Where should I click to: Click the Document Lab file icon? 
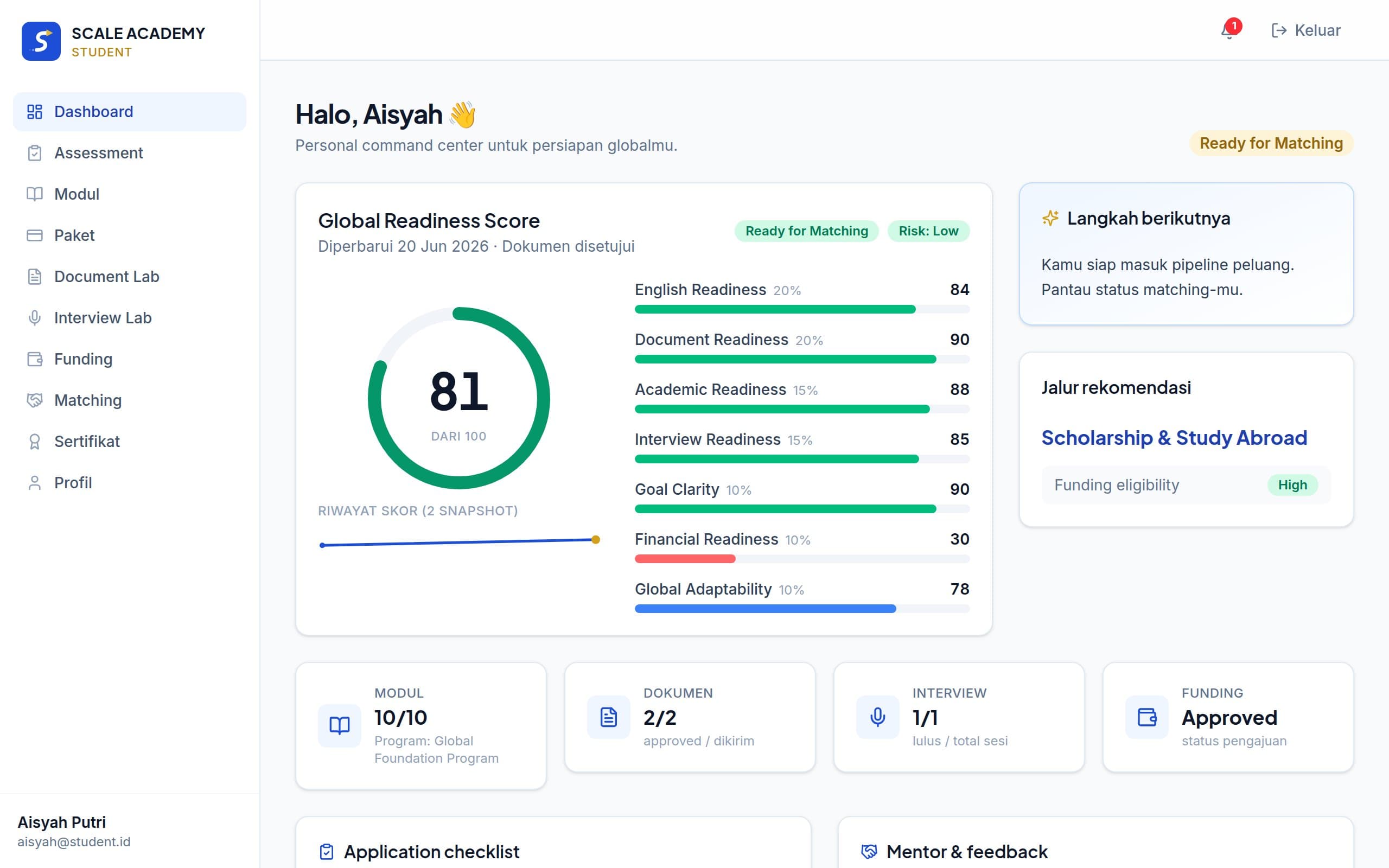(x=35, y=277)
